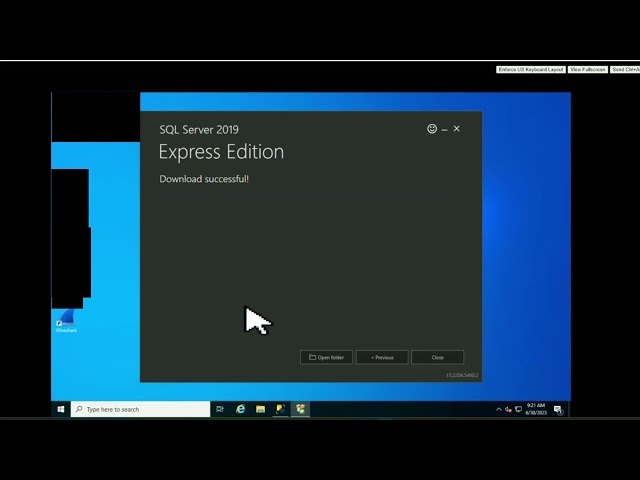Open the clock showing 9:21 AM
640x480 pixels.
click(x=536, y=409)
